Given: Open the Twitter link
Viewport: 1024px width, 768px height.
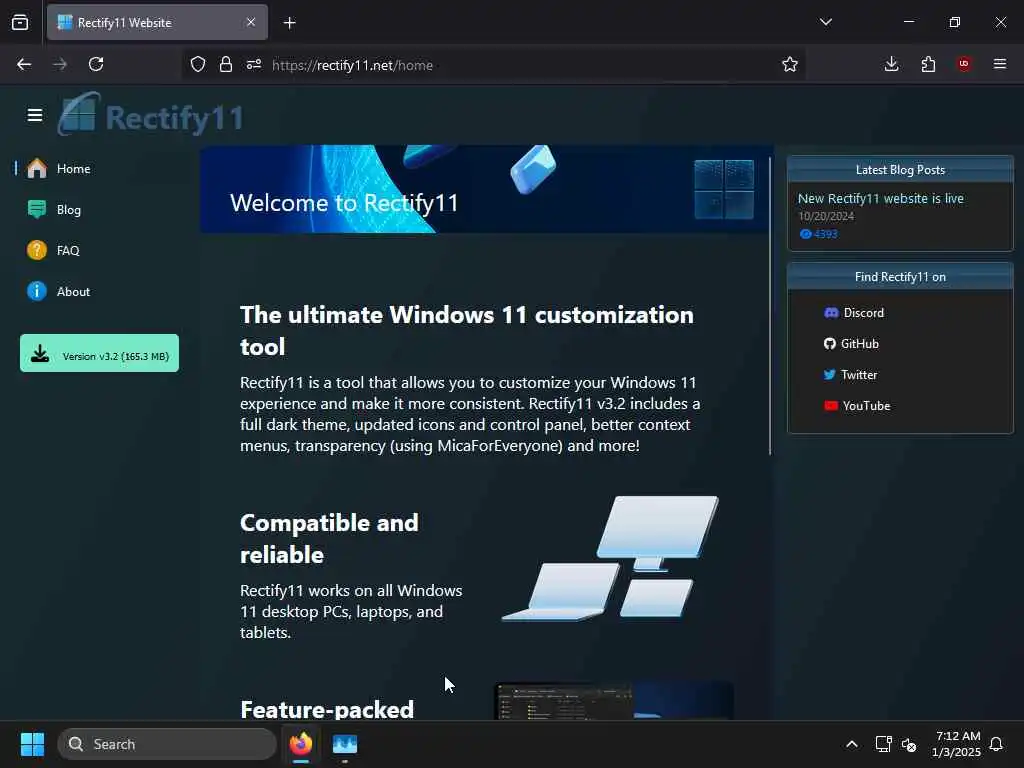Looking at the screenshot, I should tap(850, 375).
